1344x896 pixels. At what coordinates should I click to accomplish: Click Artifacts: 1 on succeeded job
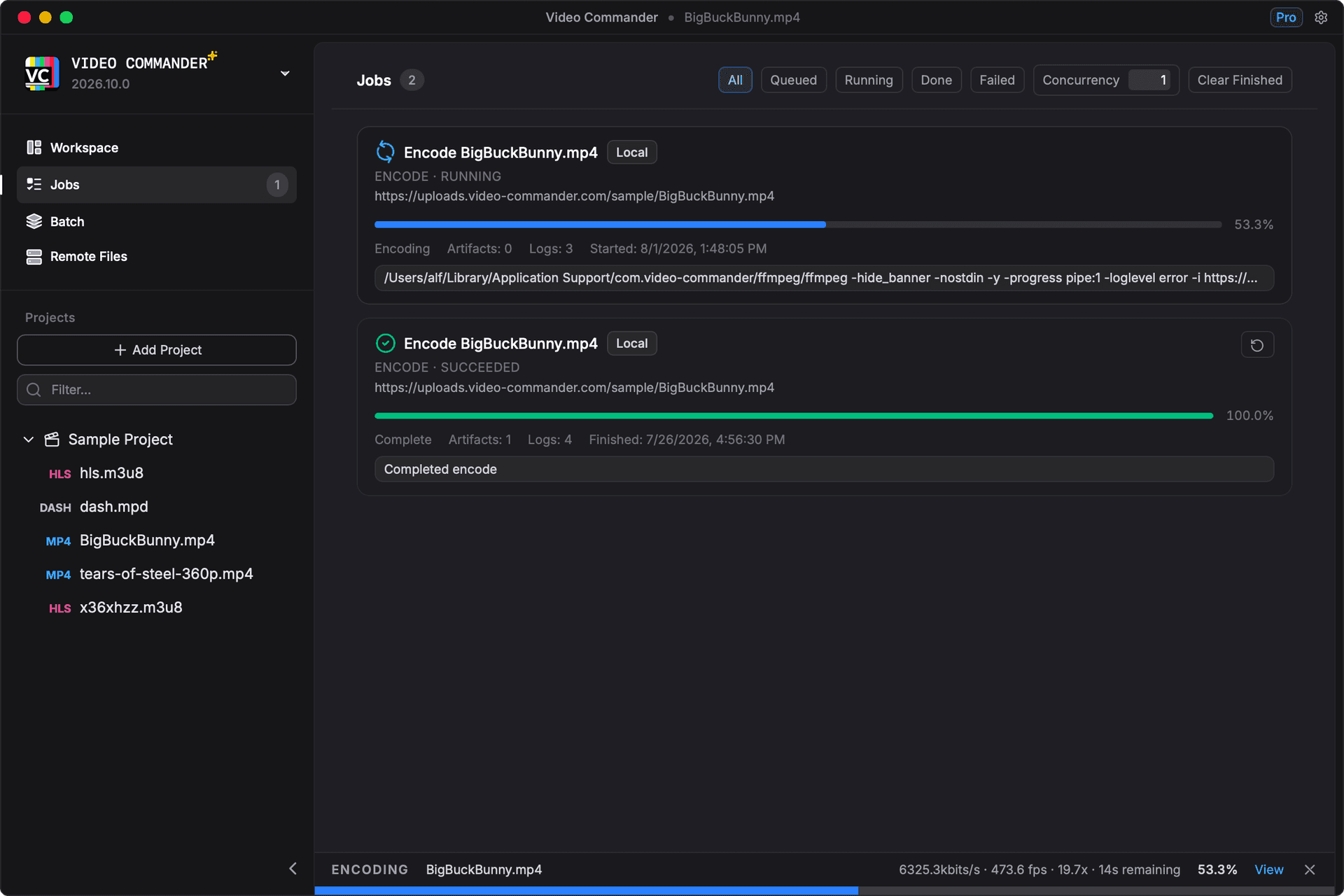pos(479,440)
